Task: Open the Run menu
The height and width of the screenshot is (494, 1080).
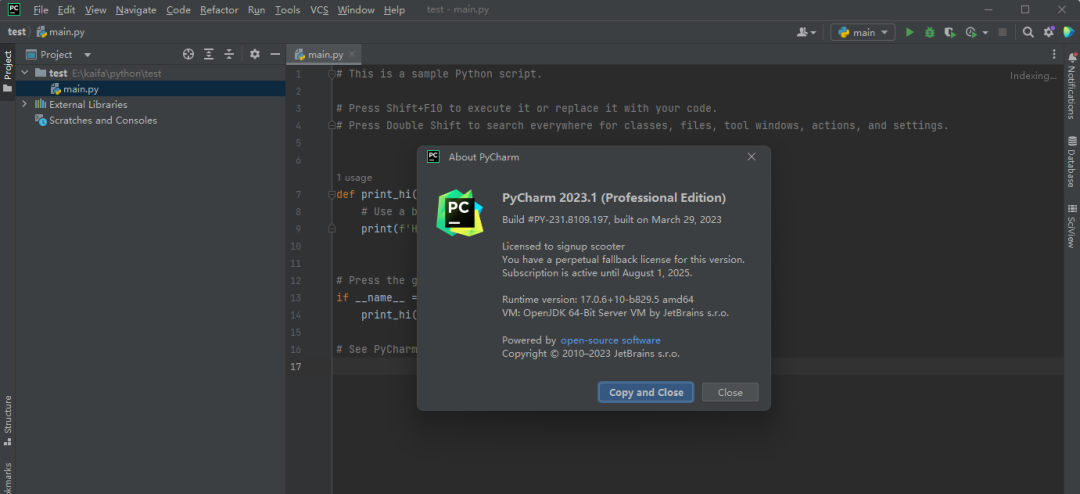Action: coord(256,10)
